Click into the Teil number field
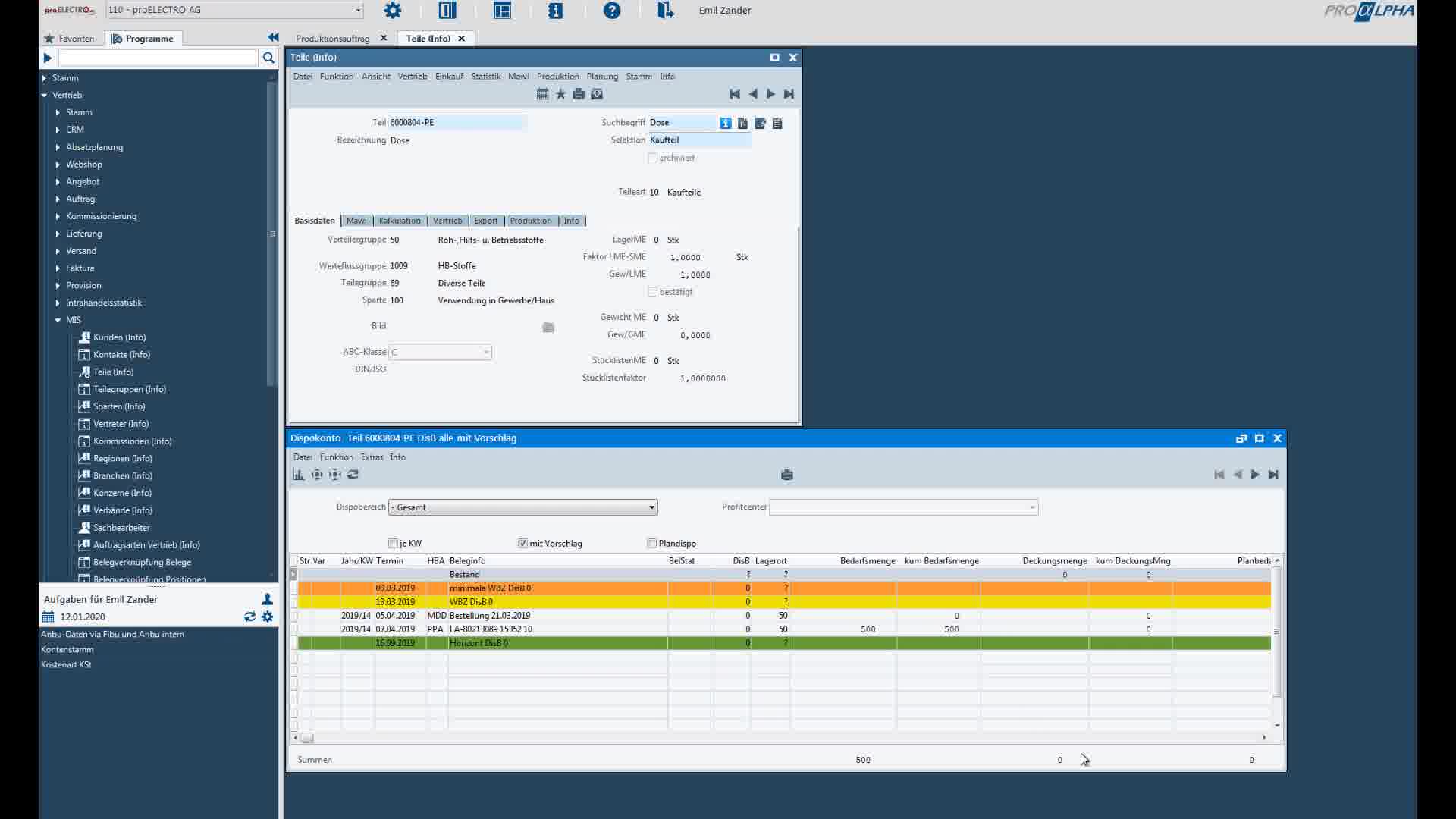This screenshot has width=1456, height=819. click(457, 123)
